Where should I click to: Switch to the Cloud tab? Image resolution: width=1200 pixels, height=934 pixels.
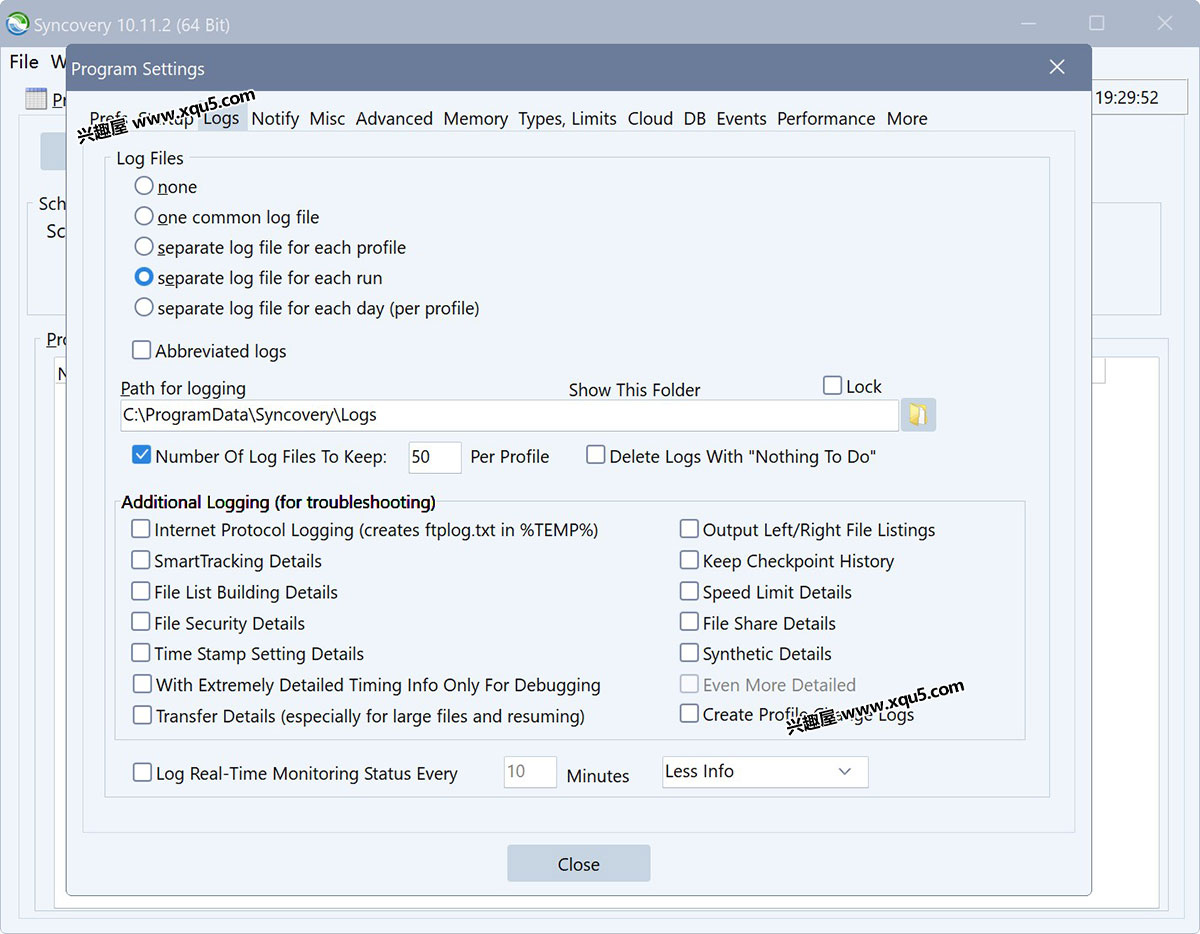pos(650,118)
